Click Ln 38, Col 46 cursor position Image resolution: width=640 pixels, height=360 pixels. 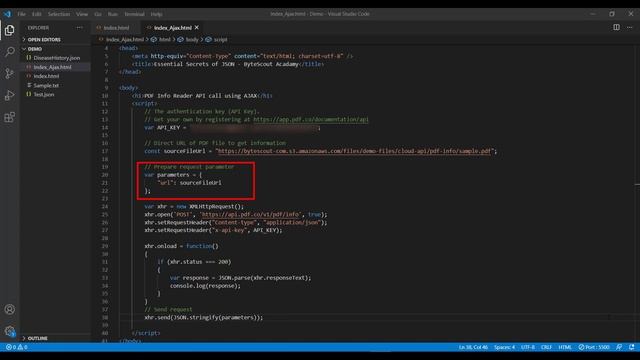point(473,347)
